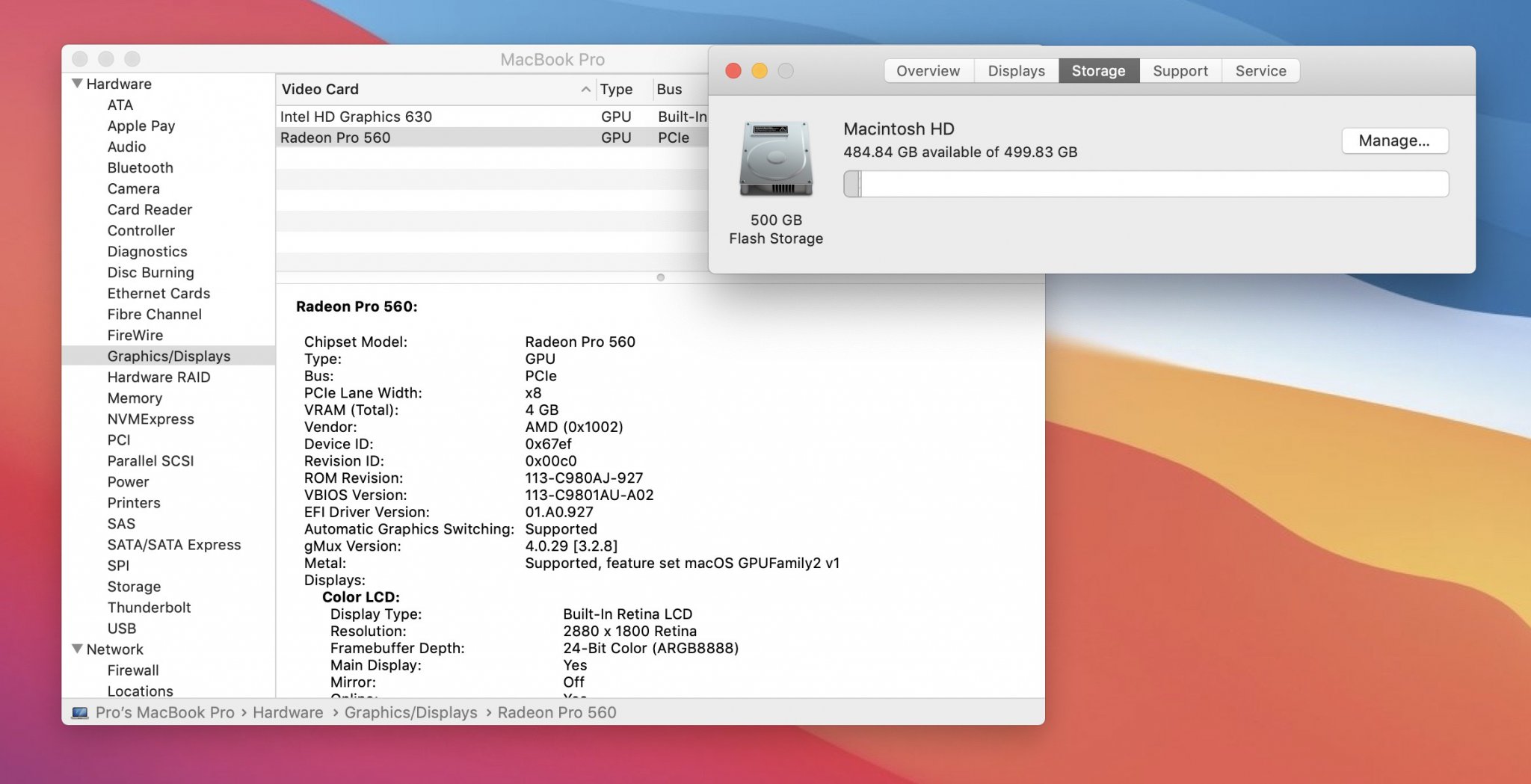This screenshot has width=1531, height=784.
Task: Select Thunderbolt in the sidebar
Action: pos(149,607)
